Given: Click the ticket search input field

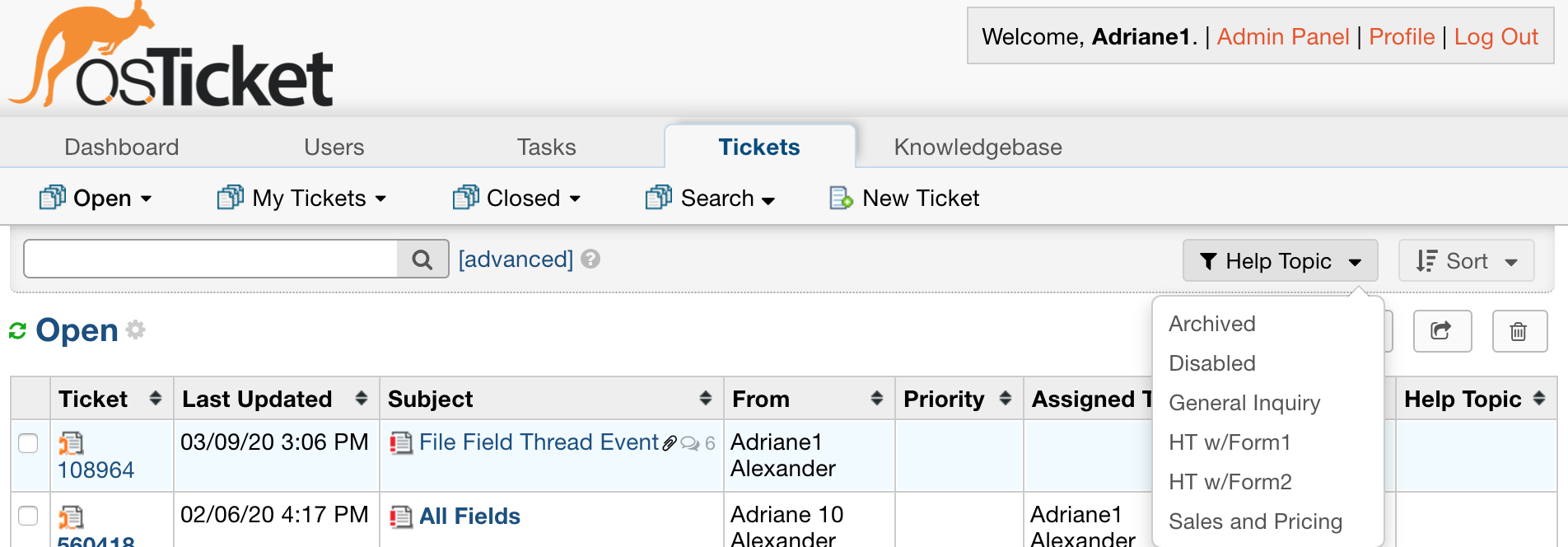Looking at the screenshot, I should 211,259.
